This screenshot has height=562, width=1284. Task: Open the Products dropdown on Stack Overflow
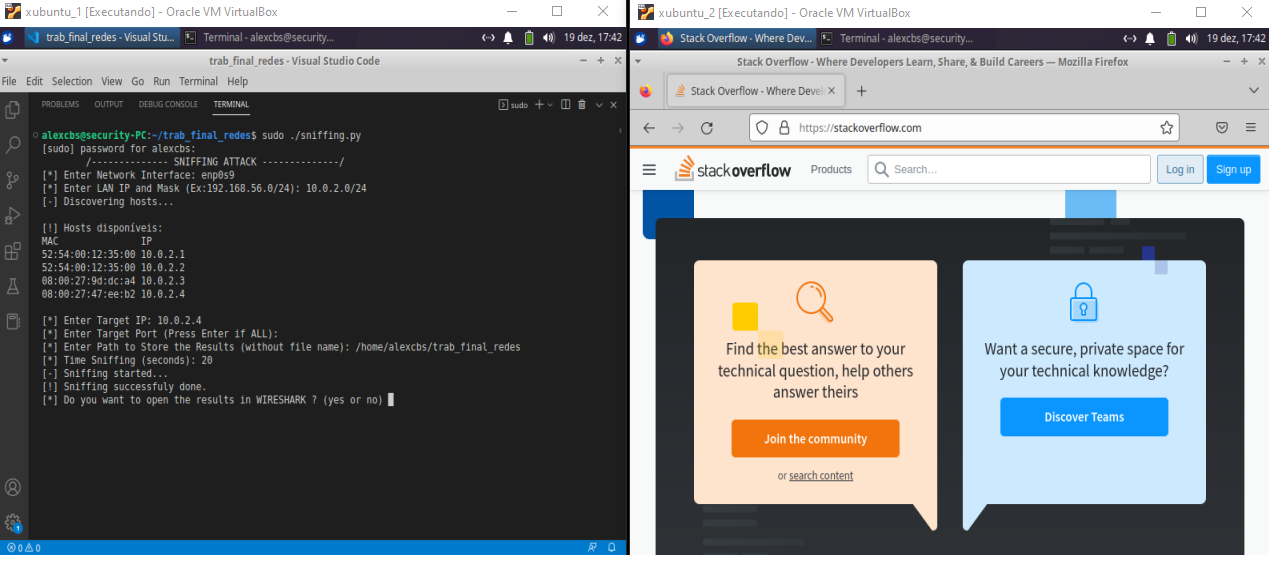tap(831, 169)
